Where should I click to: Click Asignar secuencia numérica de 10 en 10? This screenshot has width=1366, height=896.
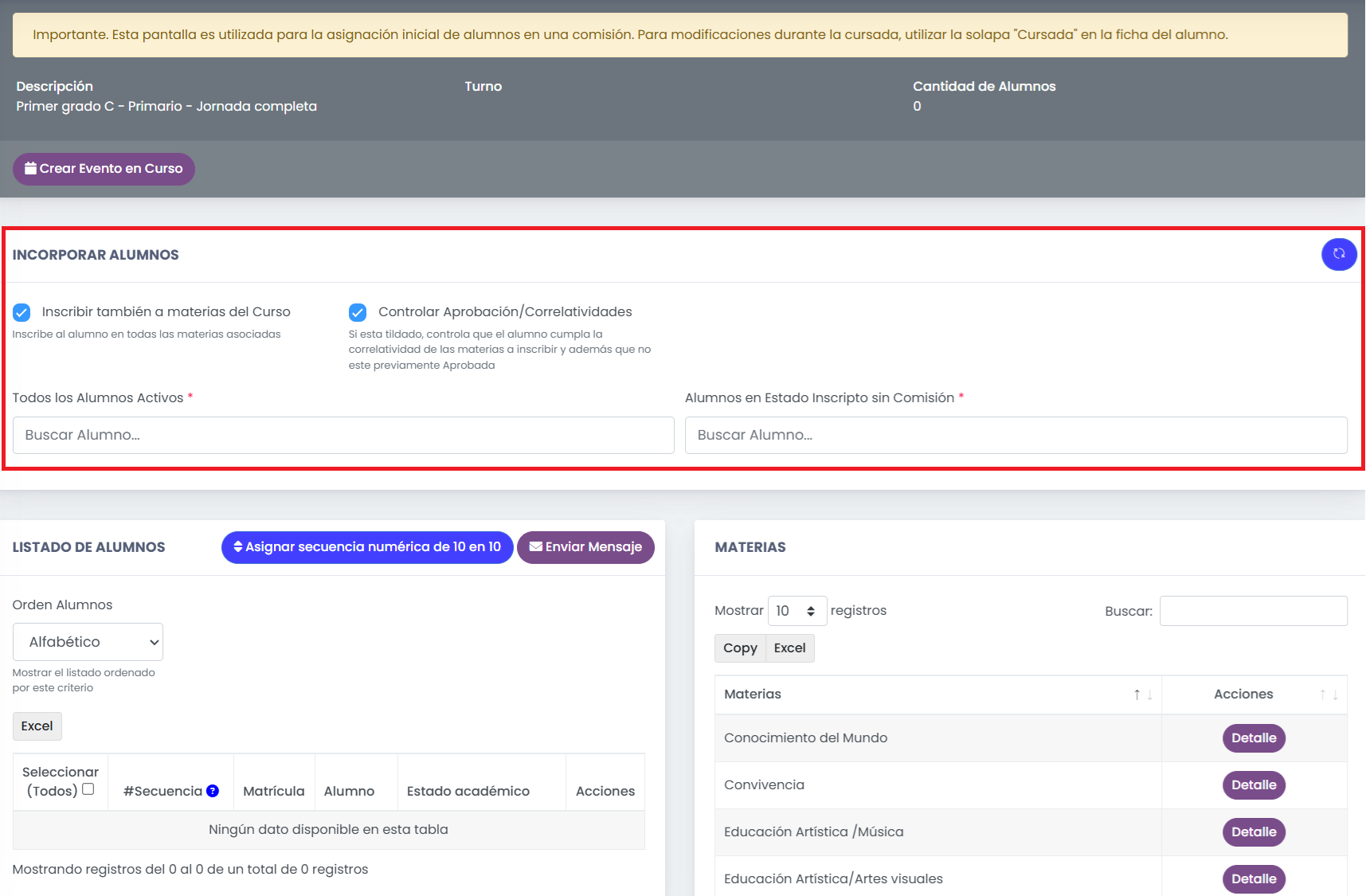[x=367, y=547]
